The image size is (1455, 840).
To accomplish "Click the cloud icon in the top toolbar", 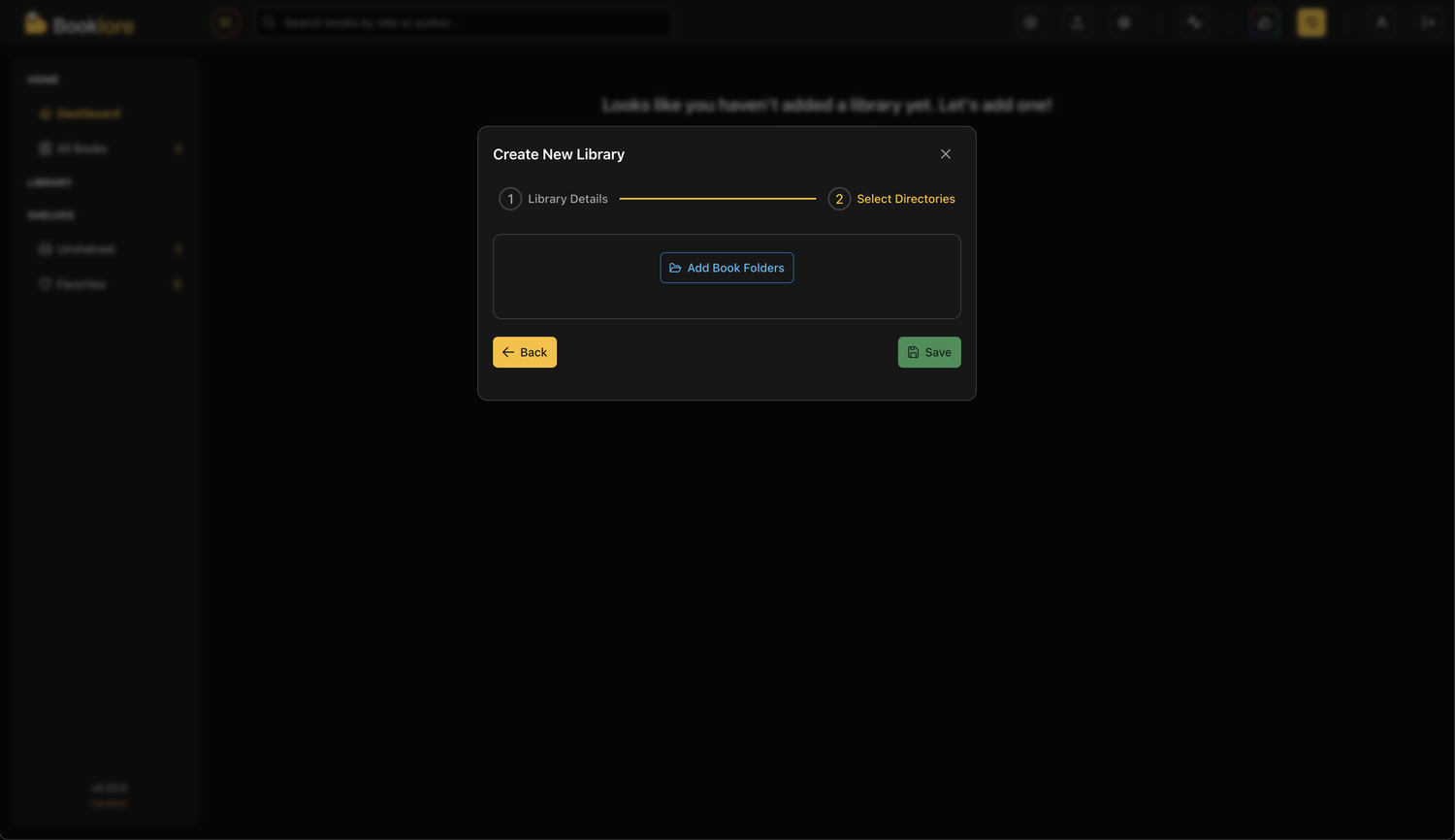I will (1264, 22).
